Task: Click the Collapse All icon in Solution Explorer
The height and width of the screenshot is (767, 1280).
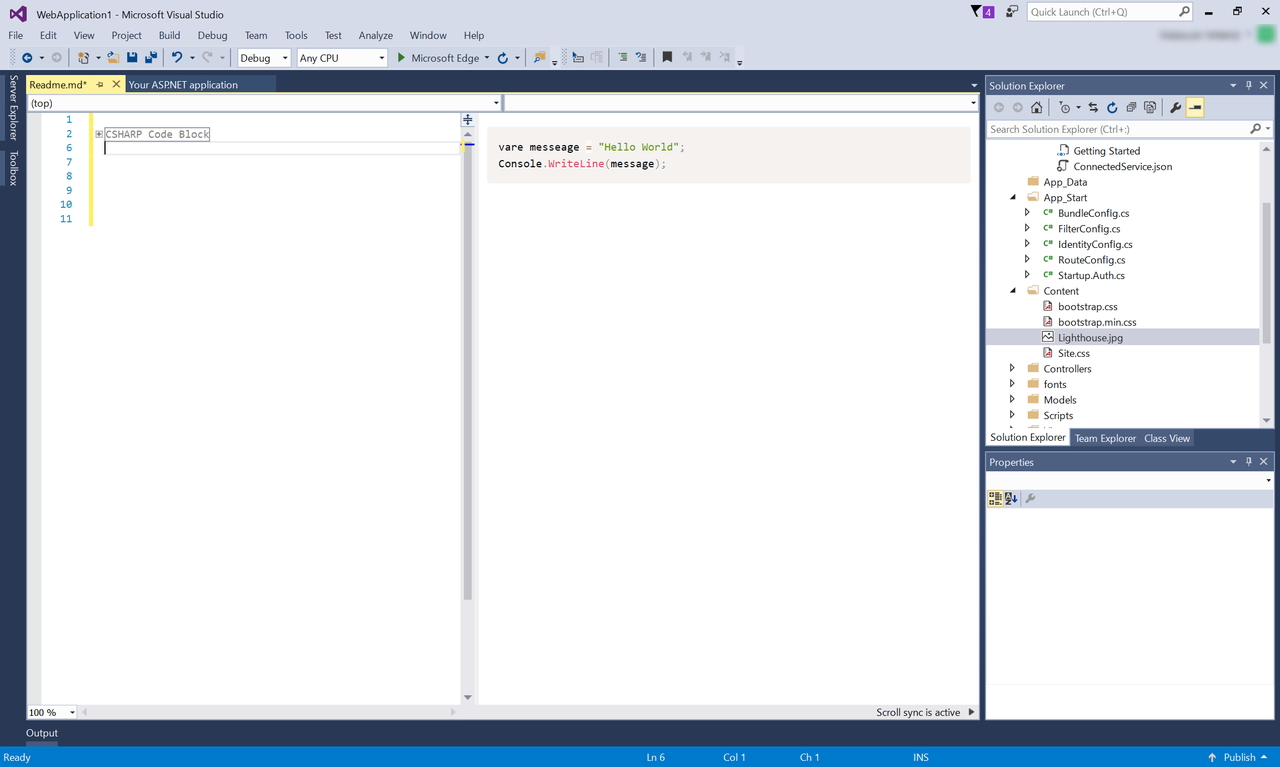Action: point(1131,108)
